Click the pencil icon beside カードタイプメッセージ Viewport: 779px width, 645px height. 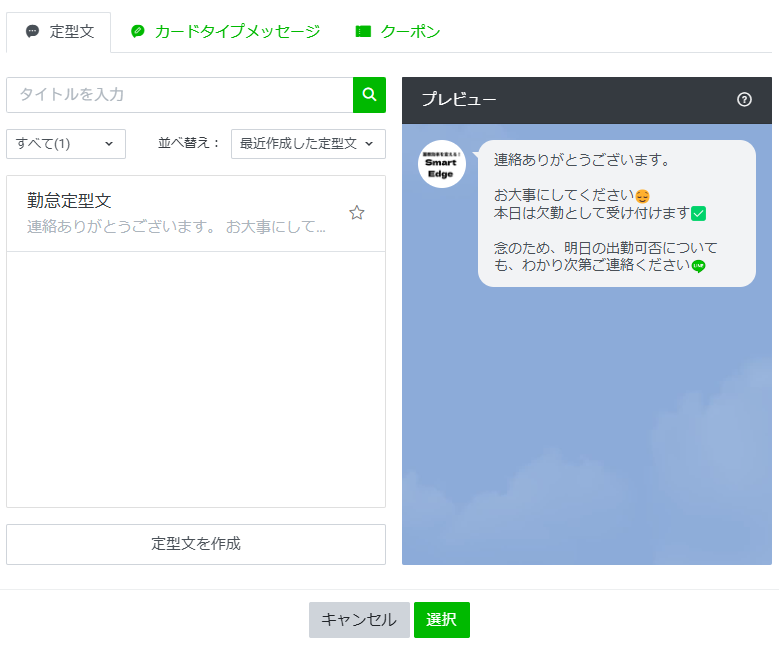point(138,31)
